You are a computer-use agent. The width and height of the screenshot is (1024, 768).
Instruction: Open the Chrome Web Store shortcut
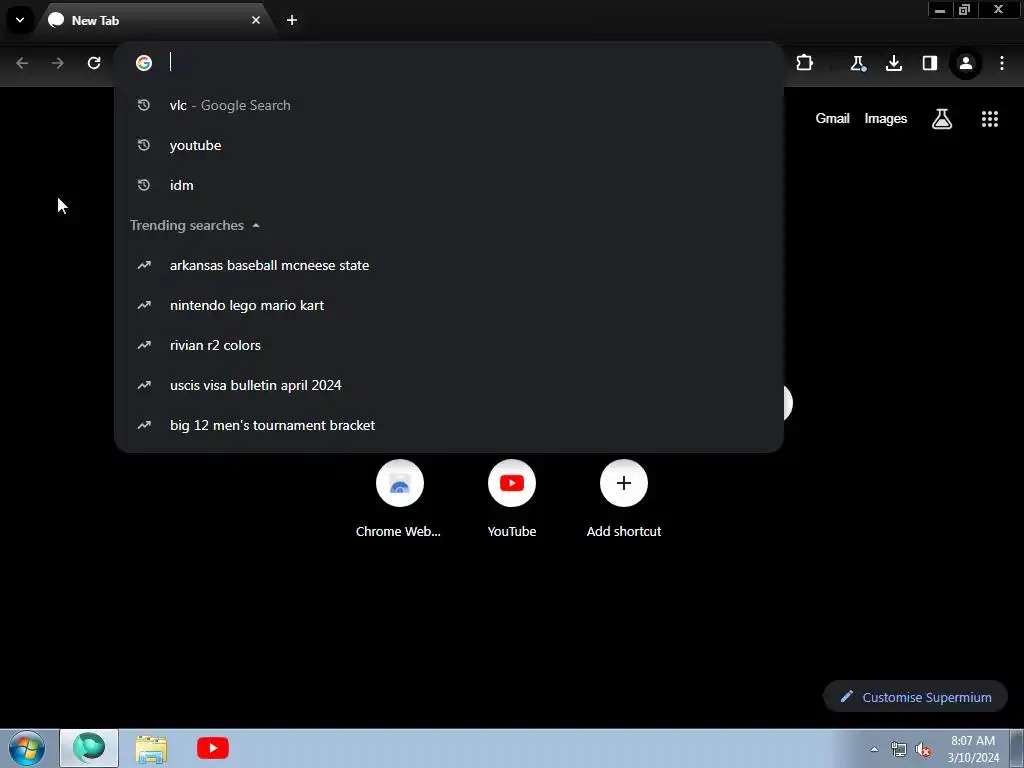coord(399,498)
